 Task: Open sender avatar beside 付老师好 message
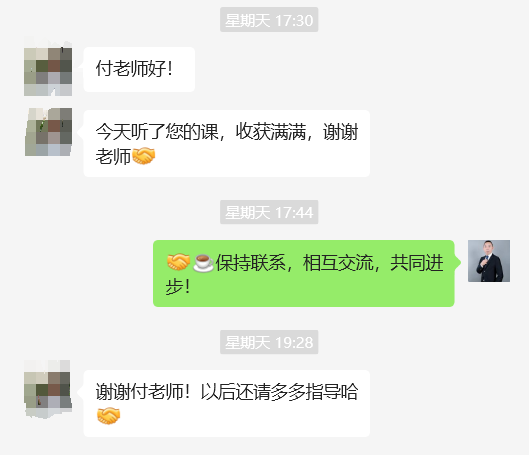click(x=48, y=69)
